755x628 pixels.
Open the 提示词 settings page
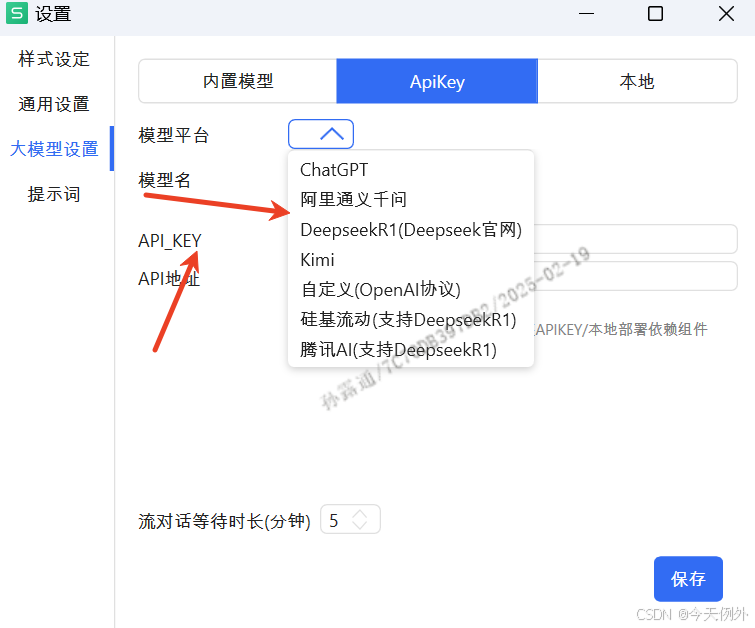coord(54,194)
